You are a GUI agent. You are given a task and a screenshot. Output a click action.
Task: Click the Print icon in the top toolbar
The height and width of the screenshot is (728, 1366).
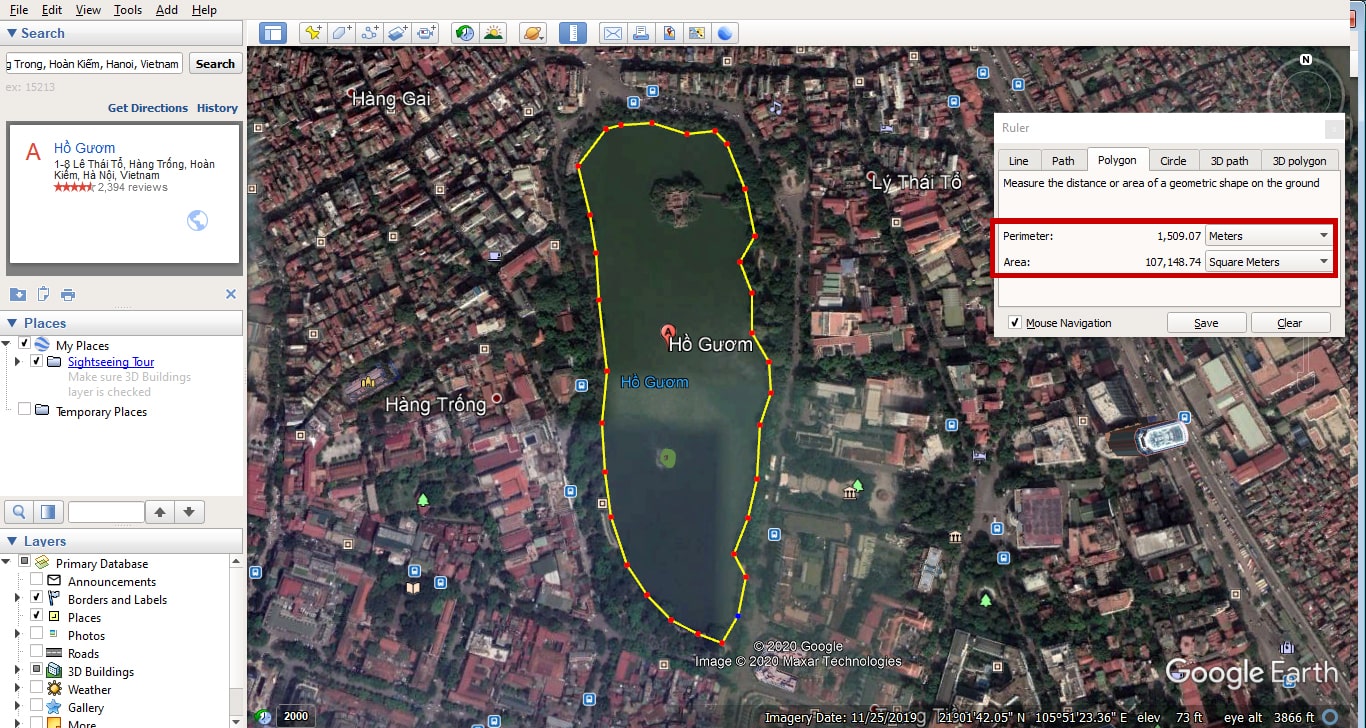pyautogui.click(x=641, y=33)
